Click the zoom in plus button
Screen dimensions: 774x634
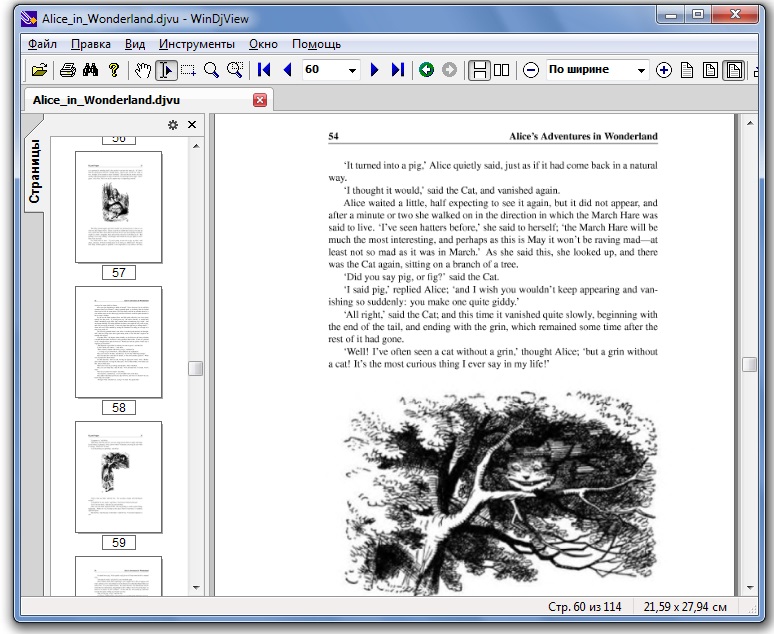(x=664, y=70)
